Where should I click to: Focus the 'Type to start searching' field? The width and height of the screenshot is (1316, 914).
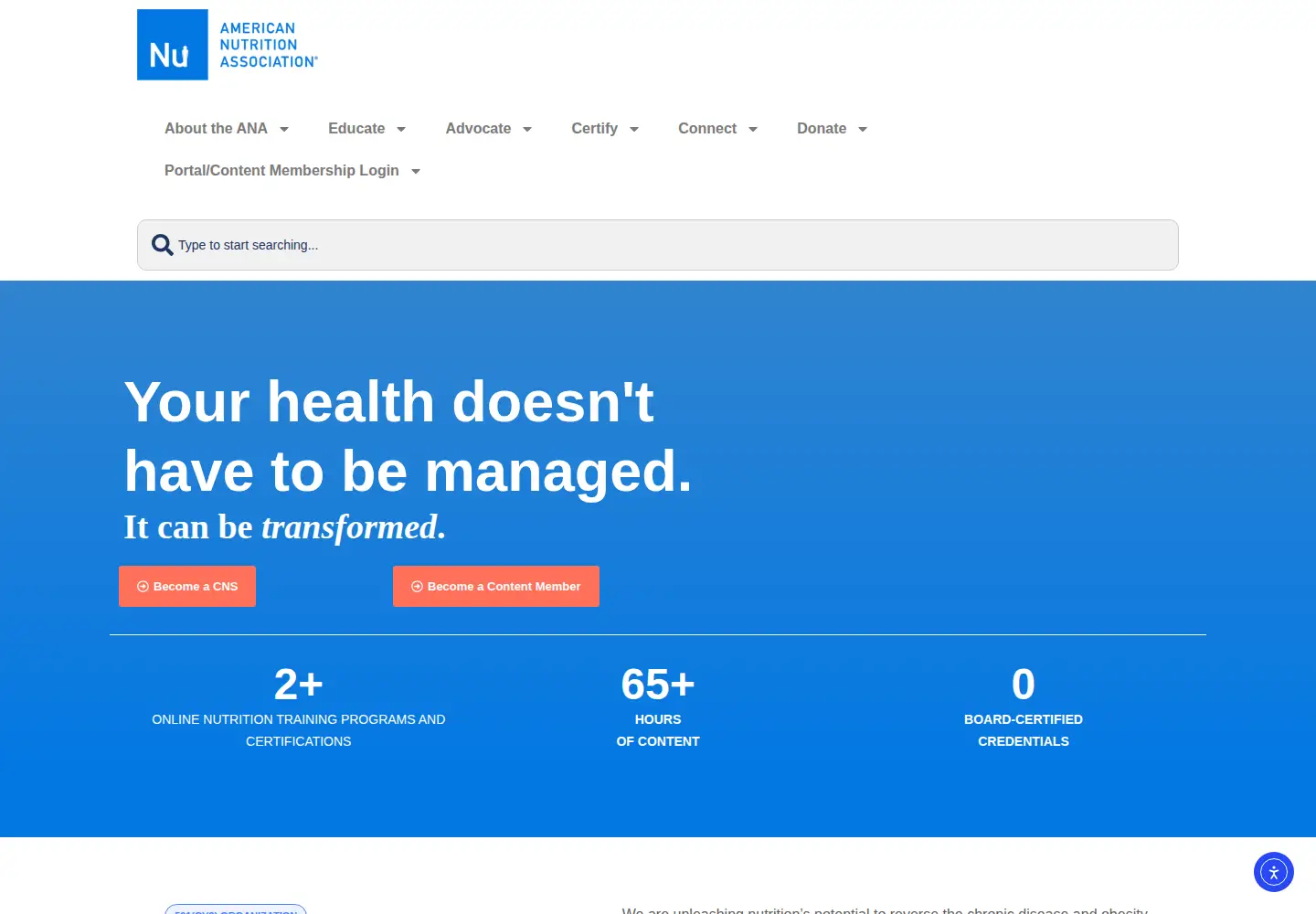[658, 245]
